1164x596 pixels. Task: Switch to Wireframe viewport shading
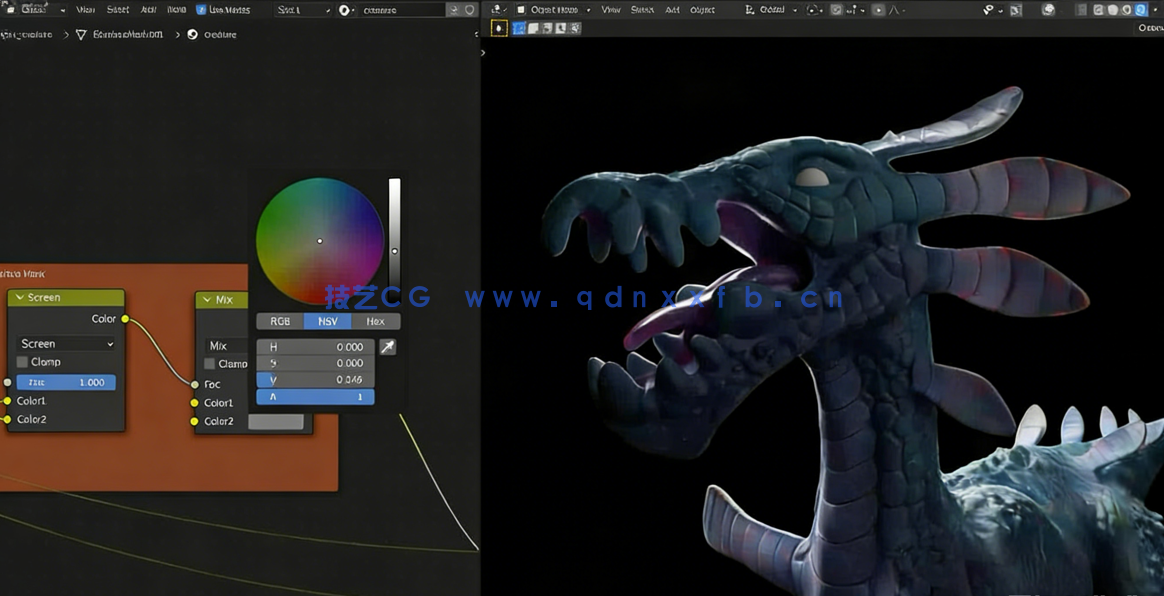pyautogui.click(x=1098, y=9)
